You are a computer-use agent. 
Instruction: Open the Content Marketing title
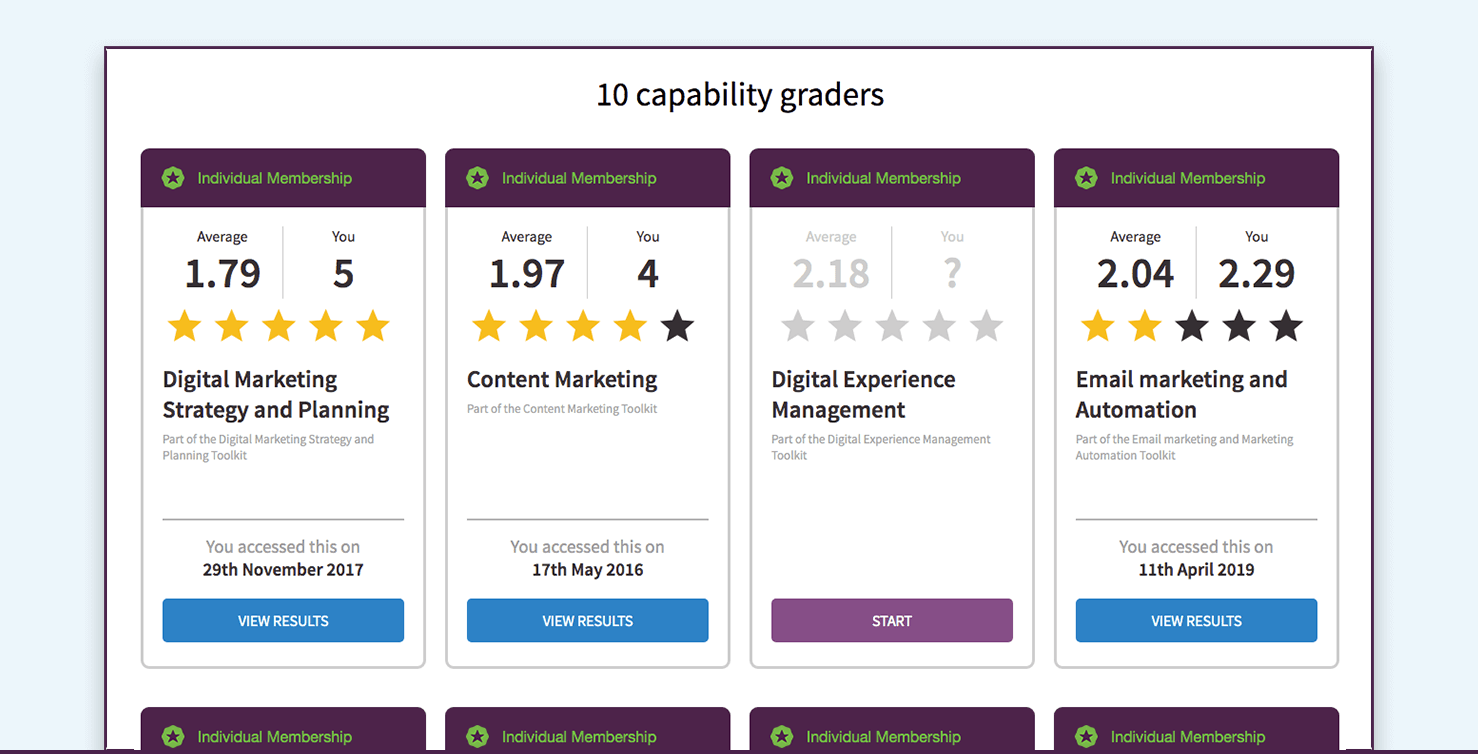click(x=562, y=380)
